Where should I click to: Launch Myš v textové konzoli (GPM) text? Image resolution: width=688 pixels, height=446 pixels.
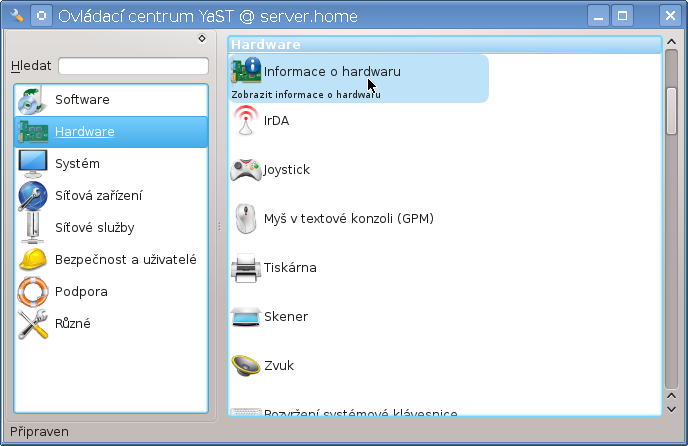(x=349, y=219)
